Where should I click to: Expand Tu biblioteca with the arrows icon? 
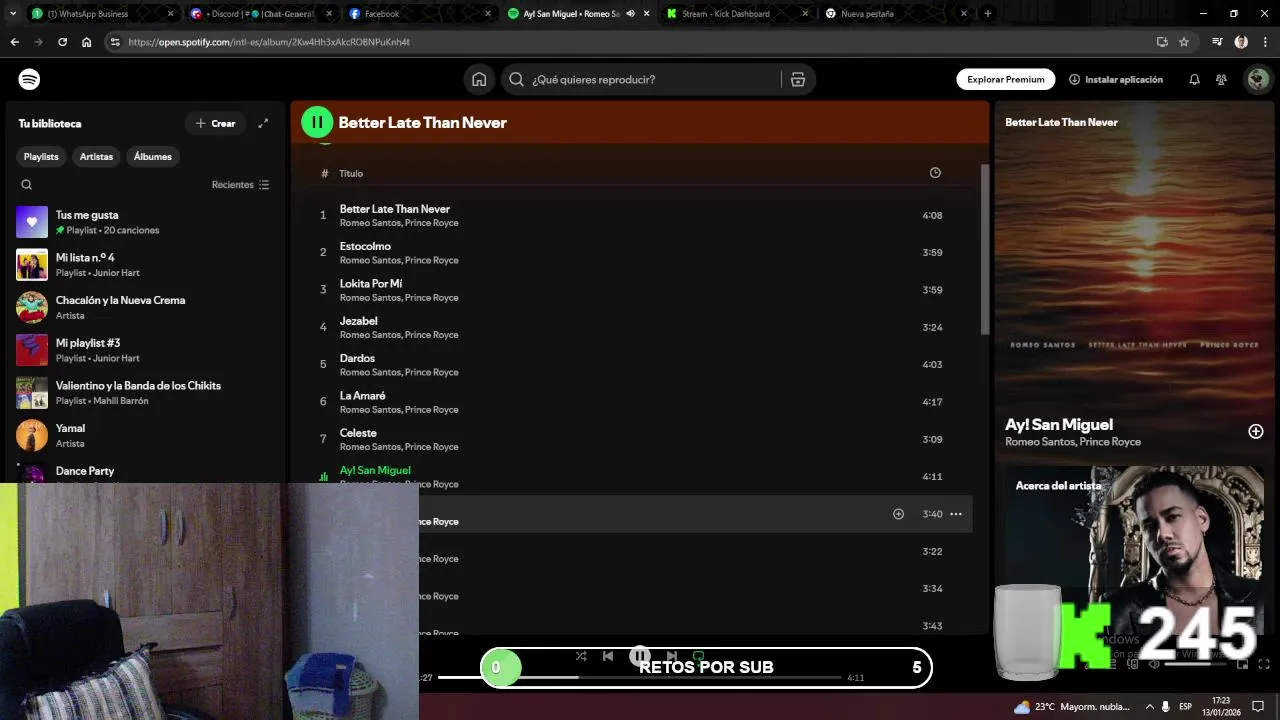[263, 123]
